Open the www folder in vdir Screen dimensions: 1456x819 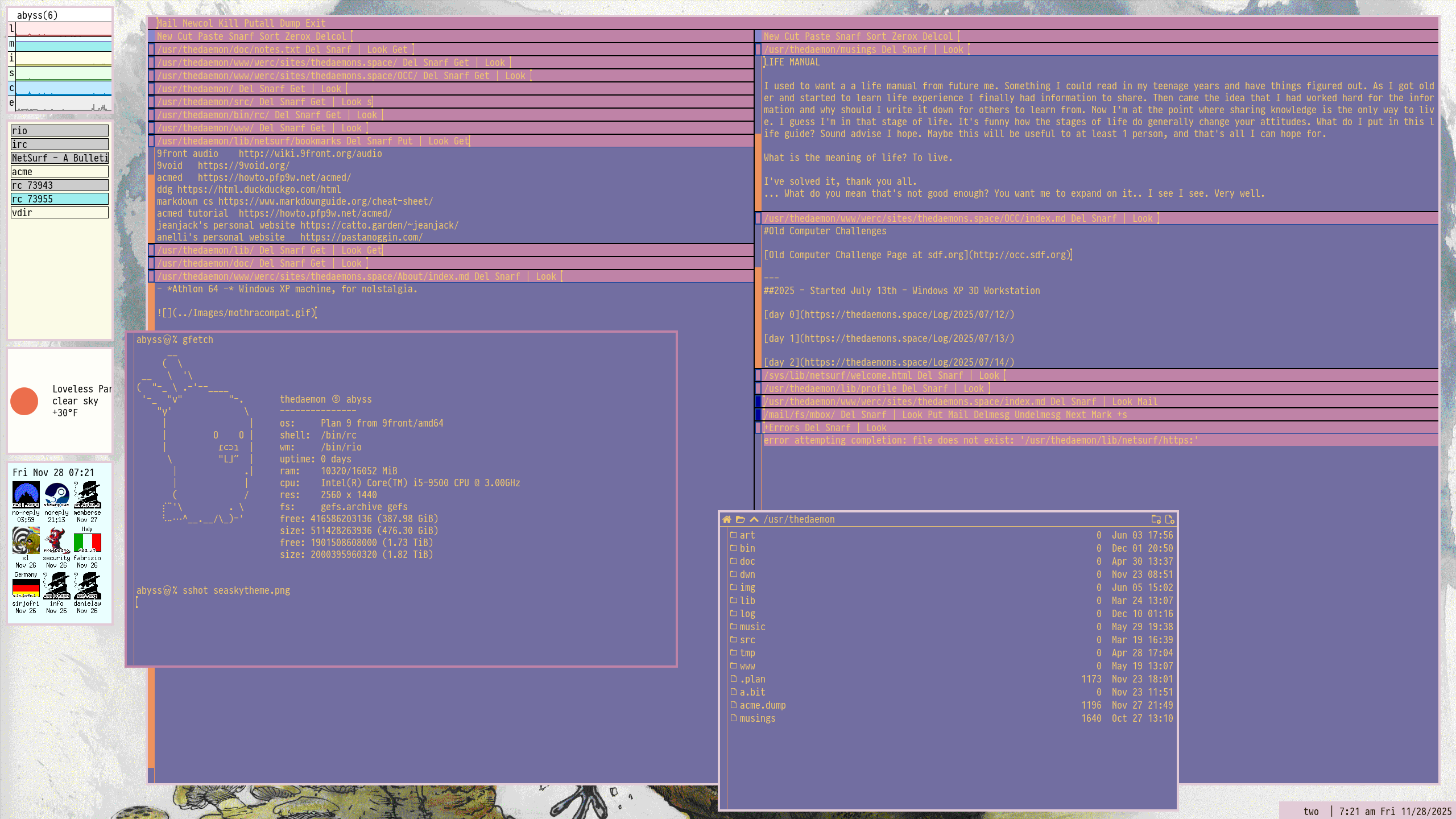pos(747,666)
